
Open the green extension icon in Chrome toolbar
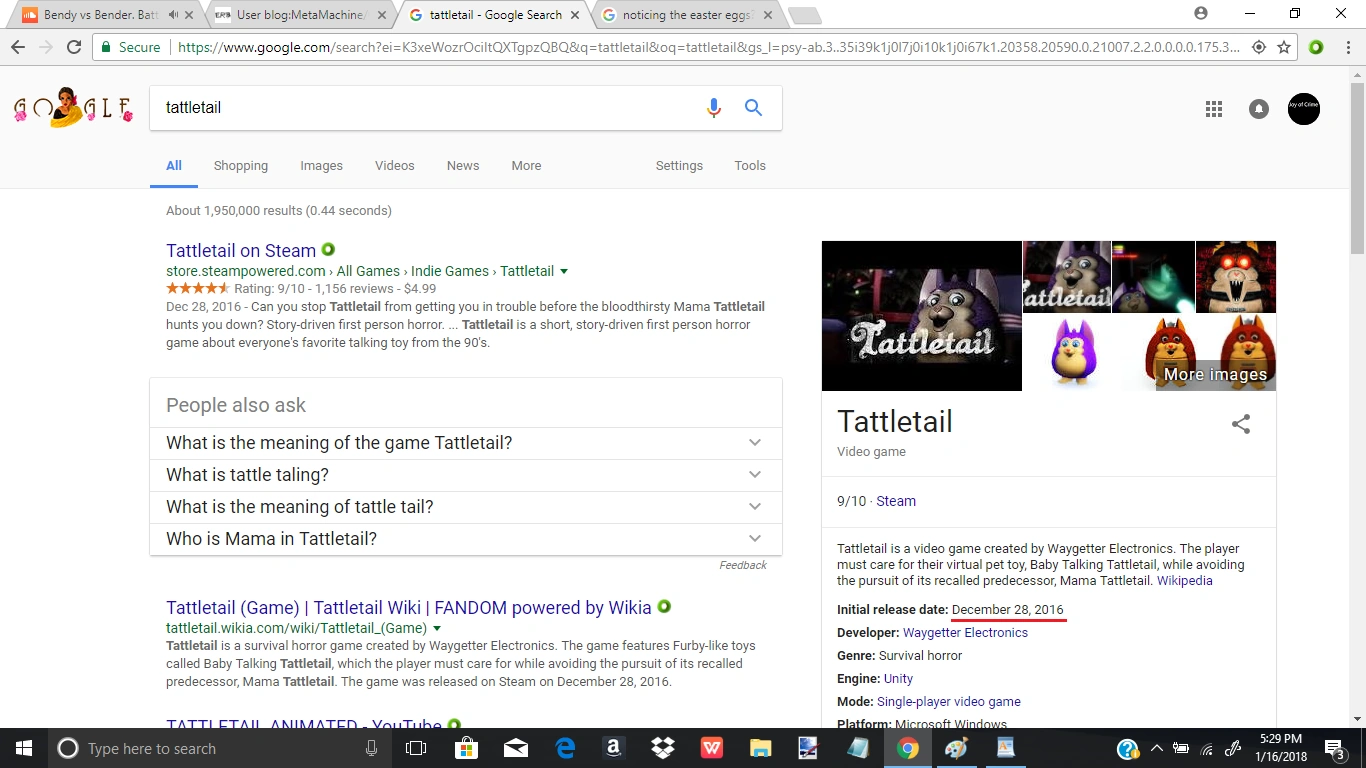coord(1316,47)
